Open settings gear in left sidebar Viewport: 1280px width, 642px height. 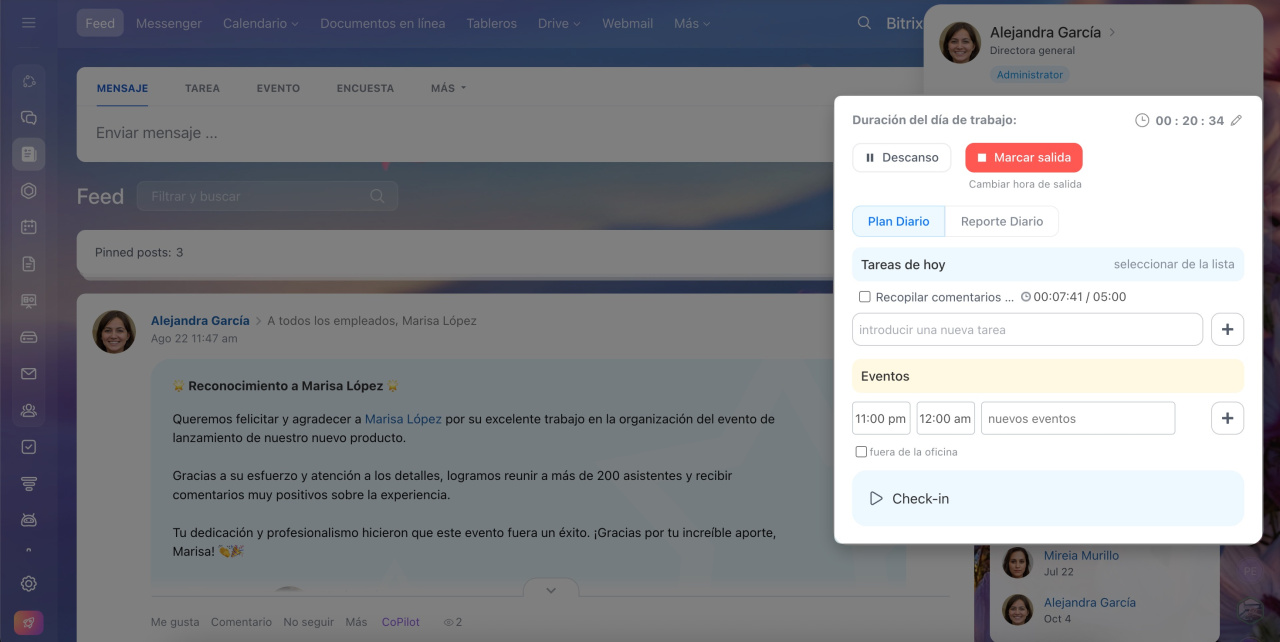pyautogui.click(x=29, y=584)
